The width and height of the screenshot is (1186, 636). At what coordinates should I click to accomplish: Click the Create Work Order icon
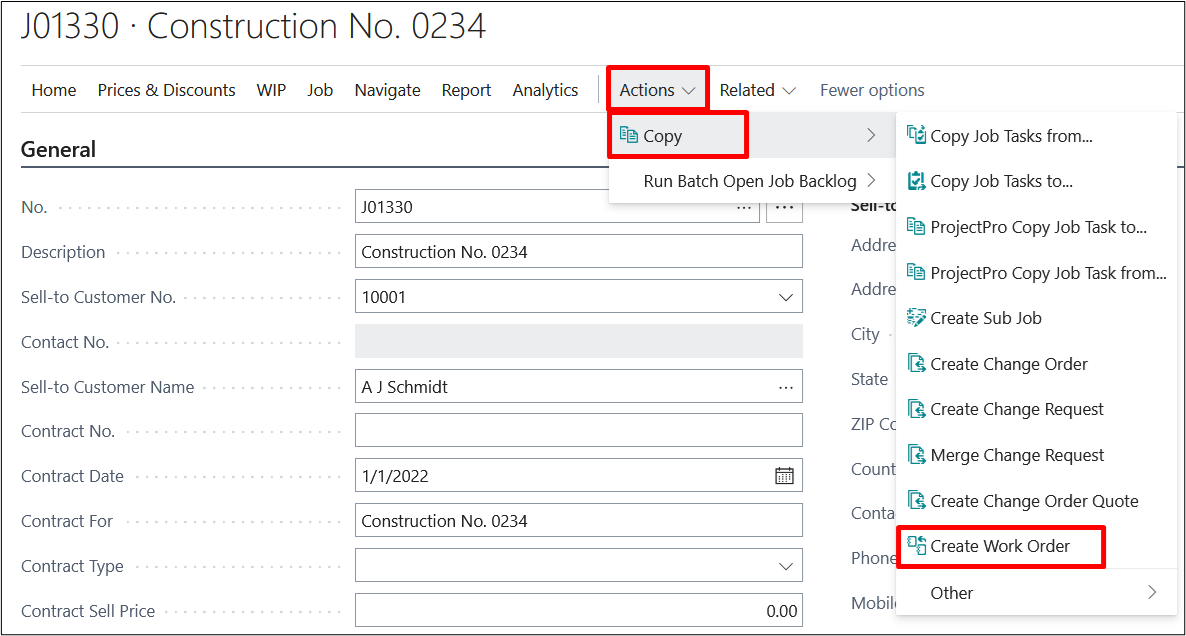(916, 546)
